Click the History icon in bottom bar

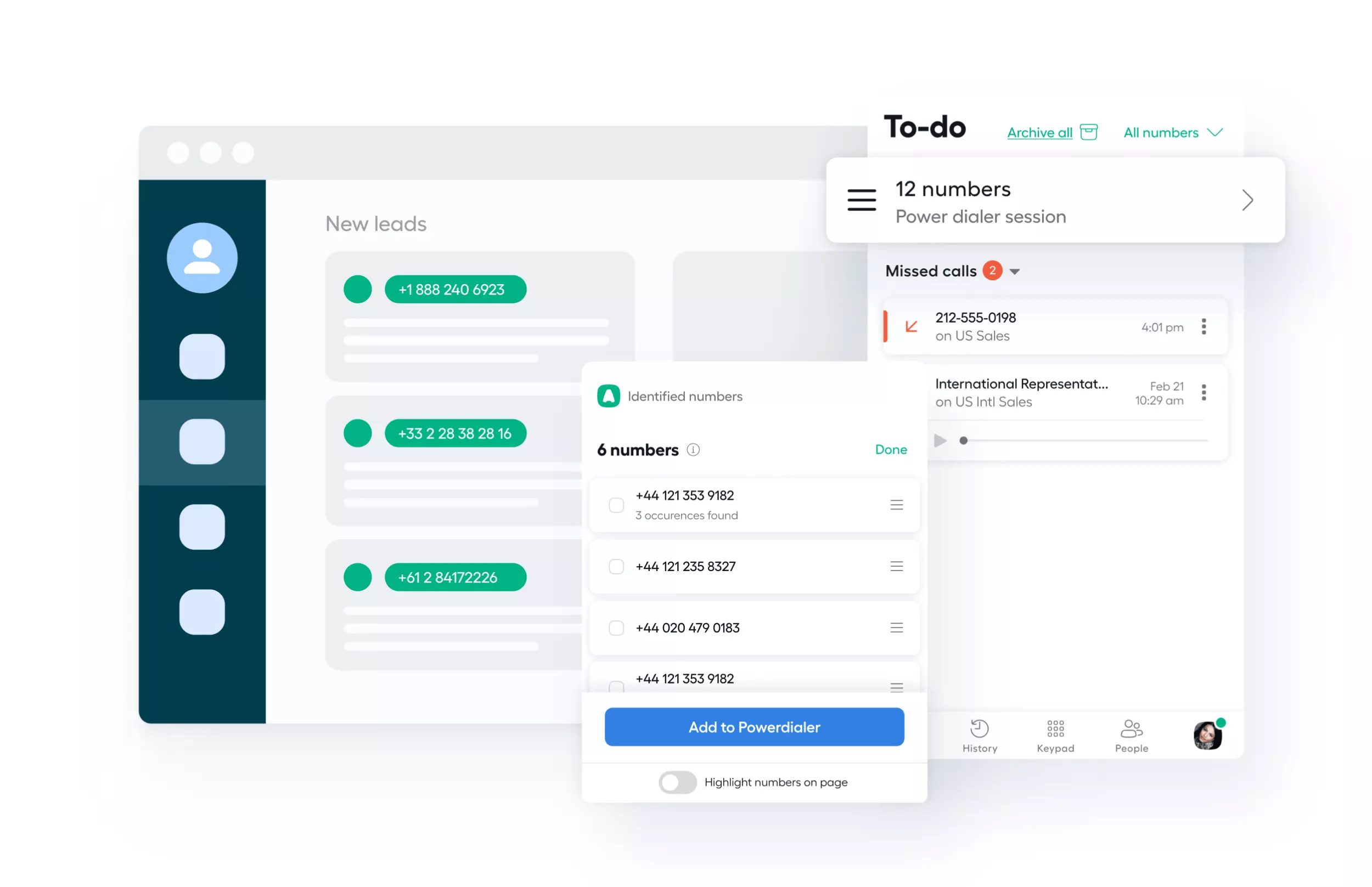click(981, 729)
